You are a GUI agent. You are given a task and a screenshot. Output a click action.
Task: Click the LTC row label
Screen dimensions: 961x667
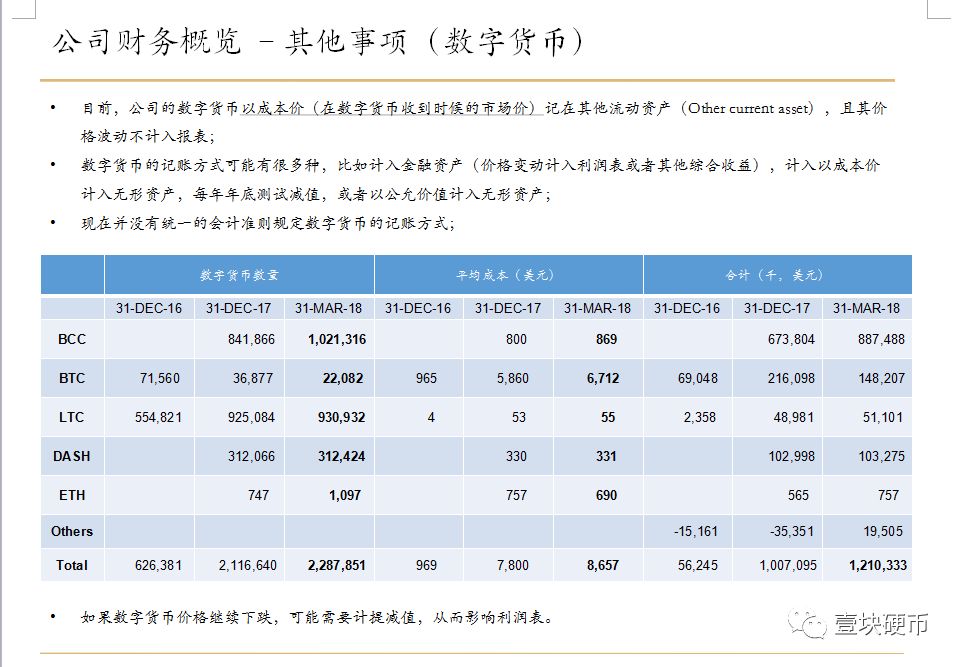click(x=72, y=417)
